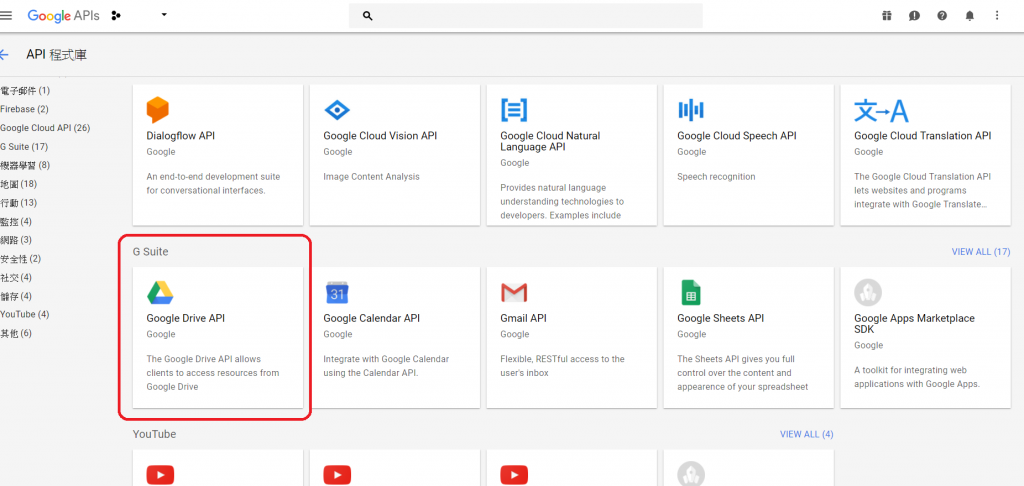Filter by 監控 (4) category
The height and width of the screenshot is (486, 1024).
click(x=16, y=221)
